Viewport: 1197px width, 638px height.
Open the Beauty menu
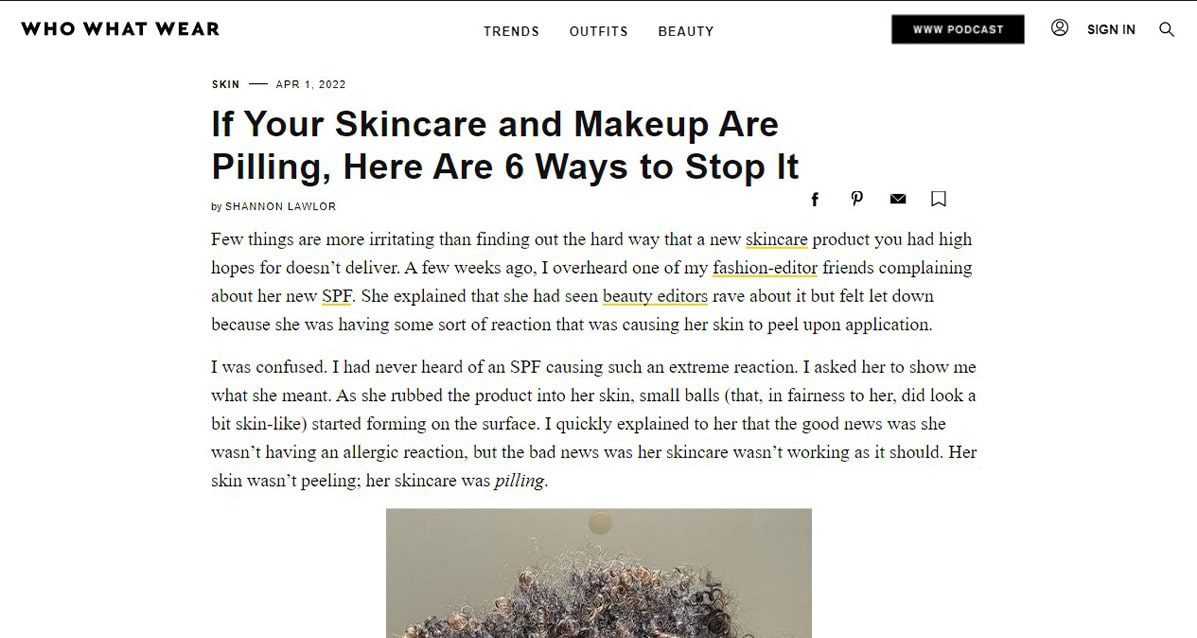point(686,31)
